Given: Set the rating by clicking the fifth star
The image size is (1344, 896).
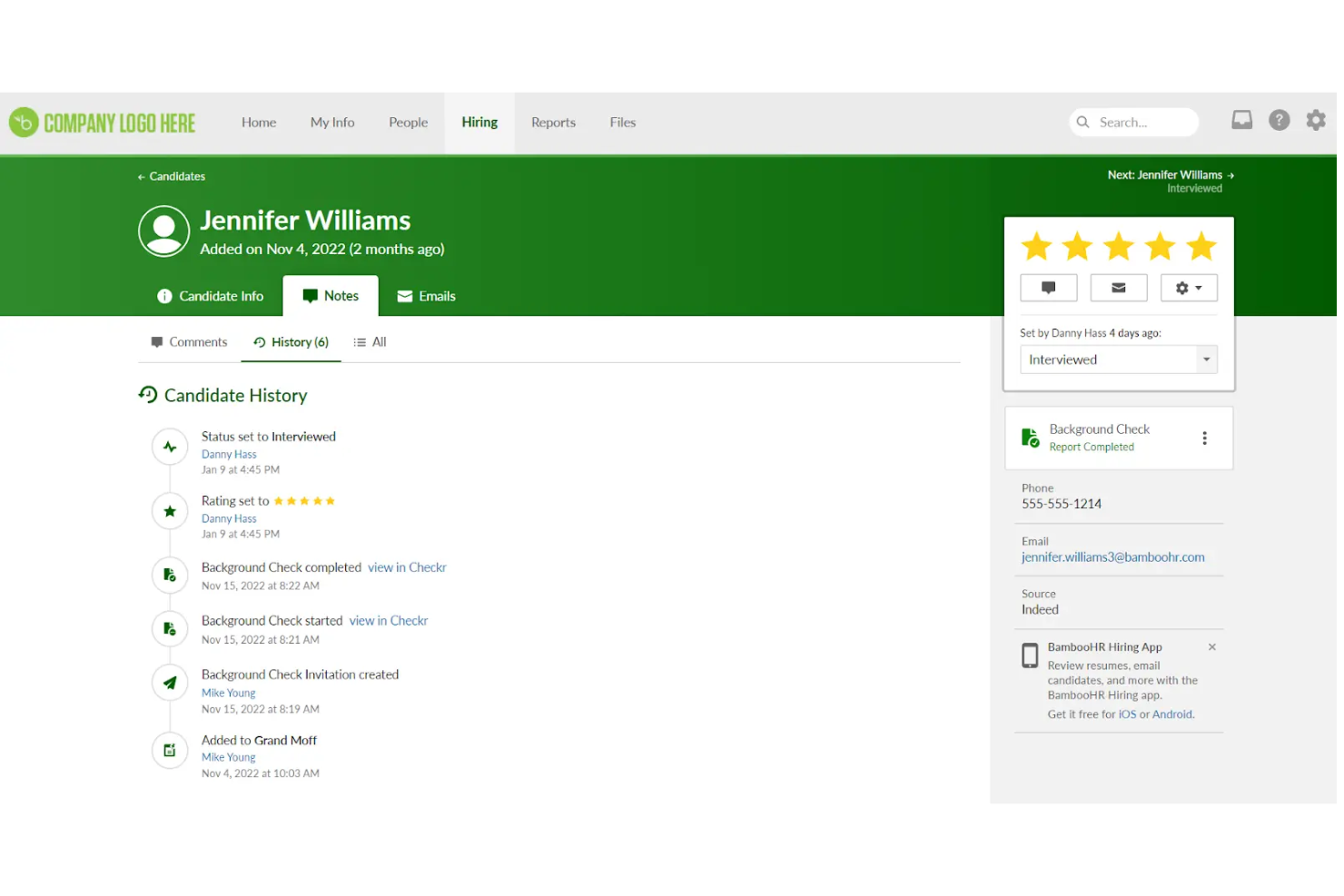Looking at the screenshot, I should (1201, 245).
